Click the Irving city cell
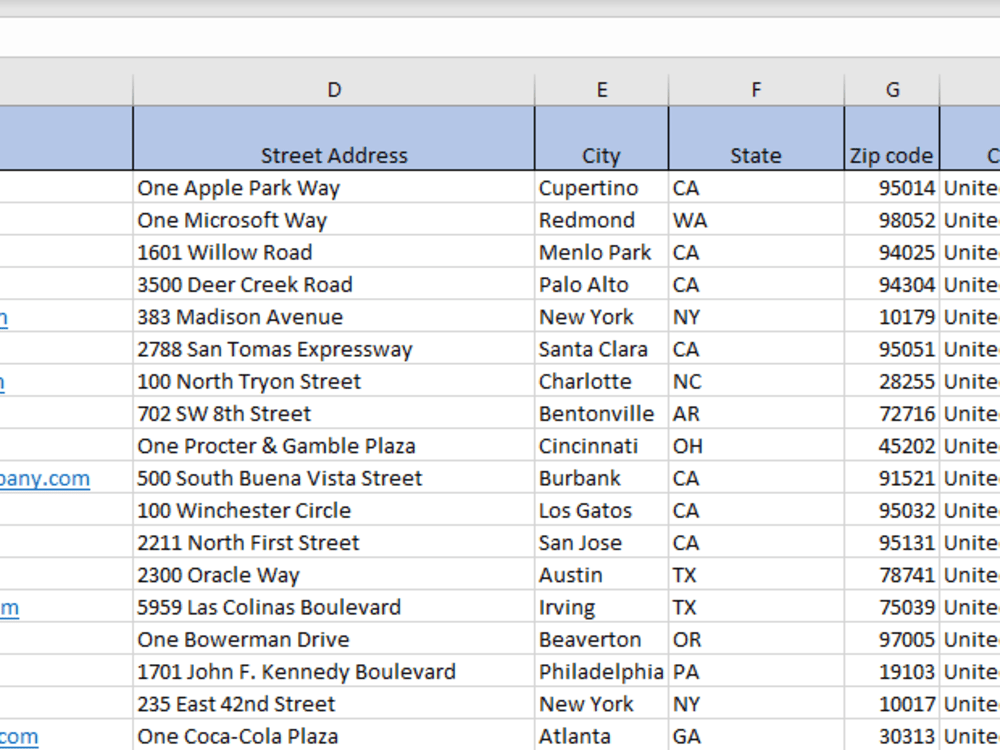 point(601,607)
